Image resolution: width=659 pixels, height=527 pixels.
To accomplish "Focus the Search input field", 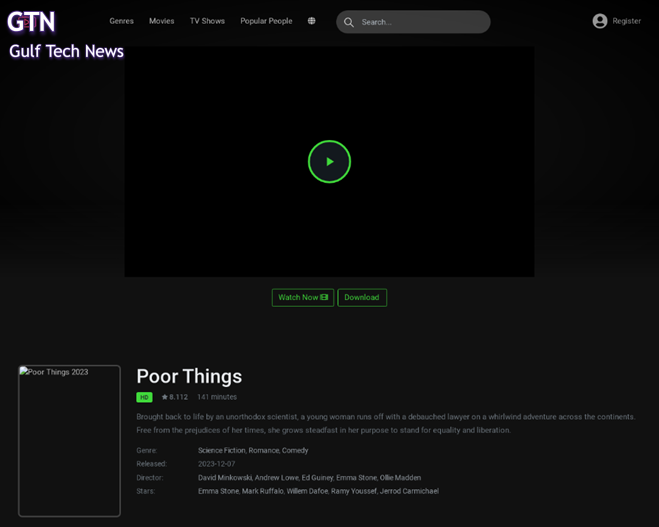I will [x=420, y=22].
